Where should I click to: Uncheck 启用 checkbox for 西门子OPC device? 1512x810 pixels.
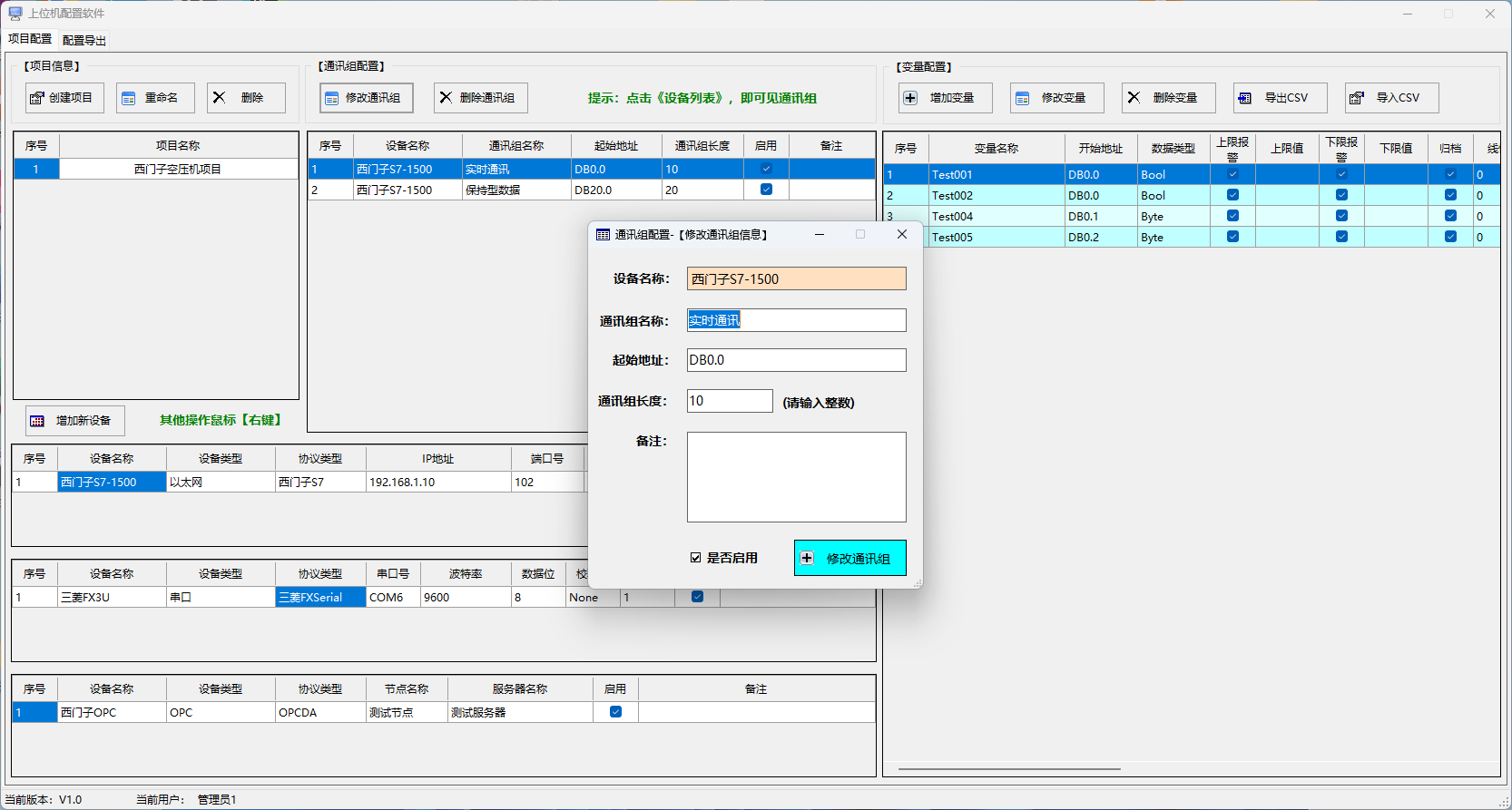(615, 712)
